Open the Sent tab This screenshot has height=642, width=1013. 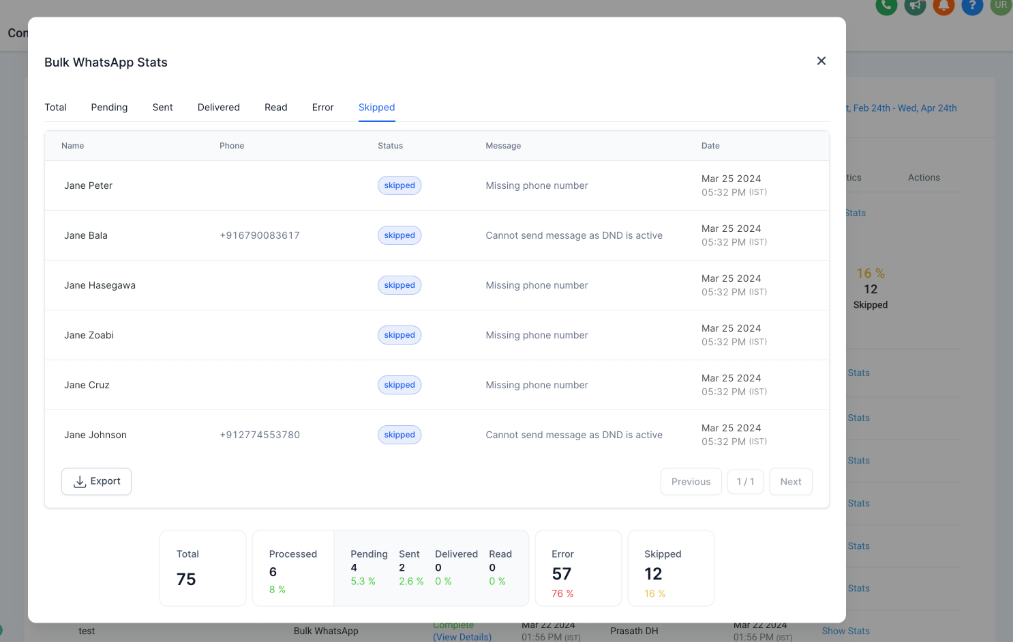[162, 107]
